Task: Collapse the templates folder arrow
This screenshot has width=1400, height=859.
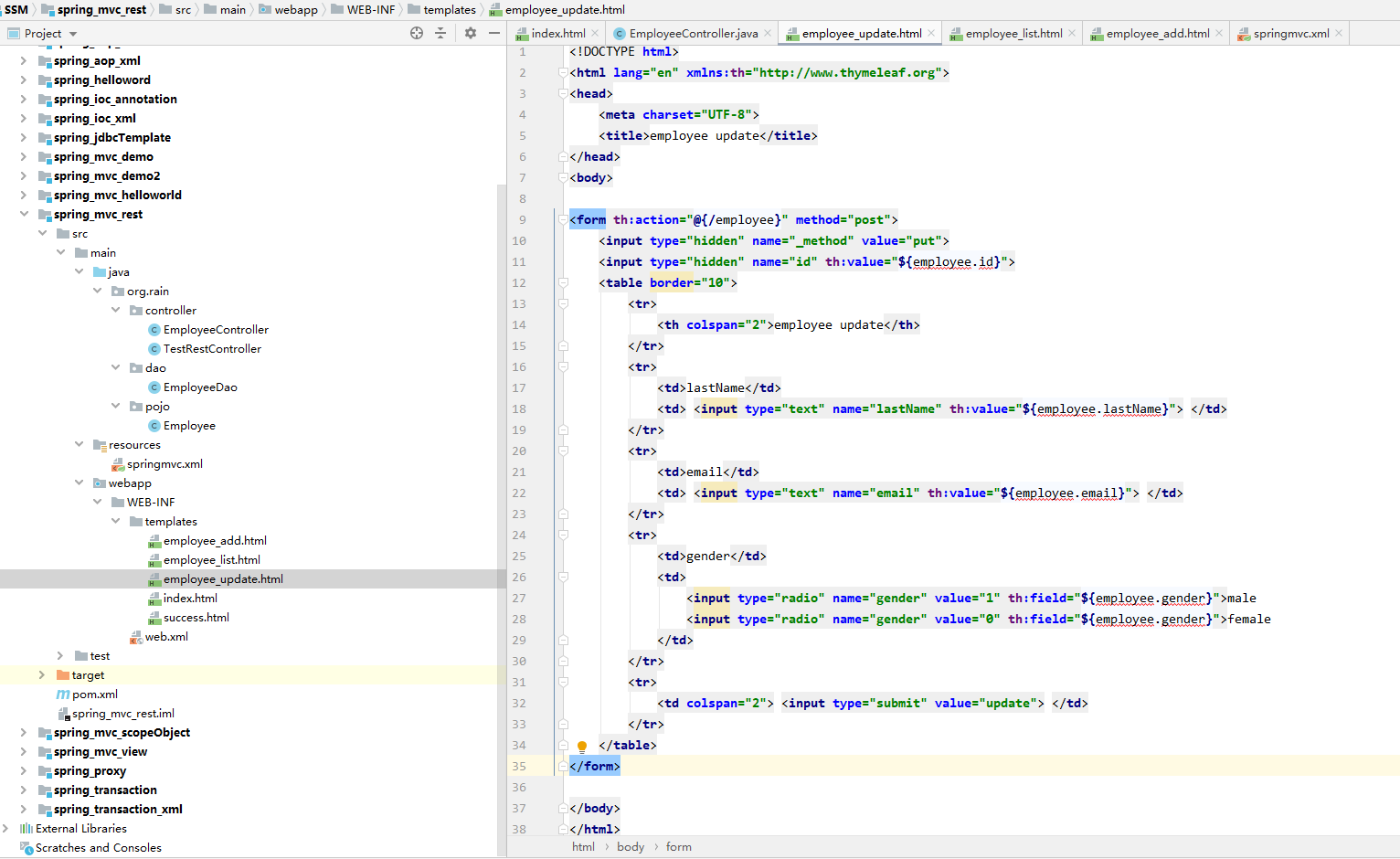Action: point(115,522)
